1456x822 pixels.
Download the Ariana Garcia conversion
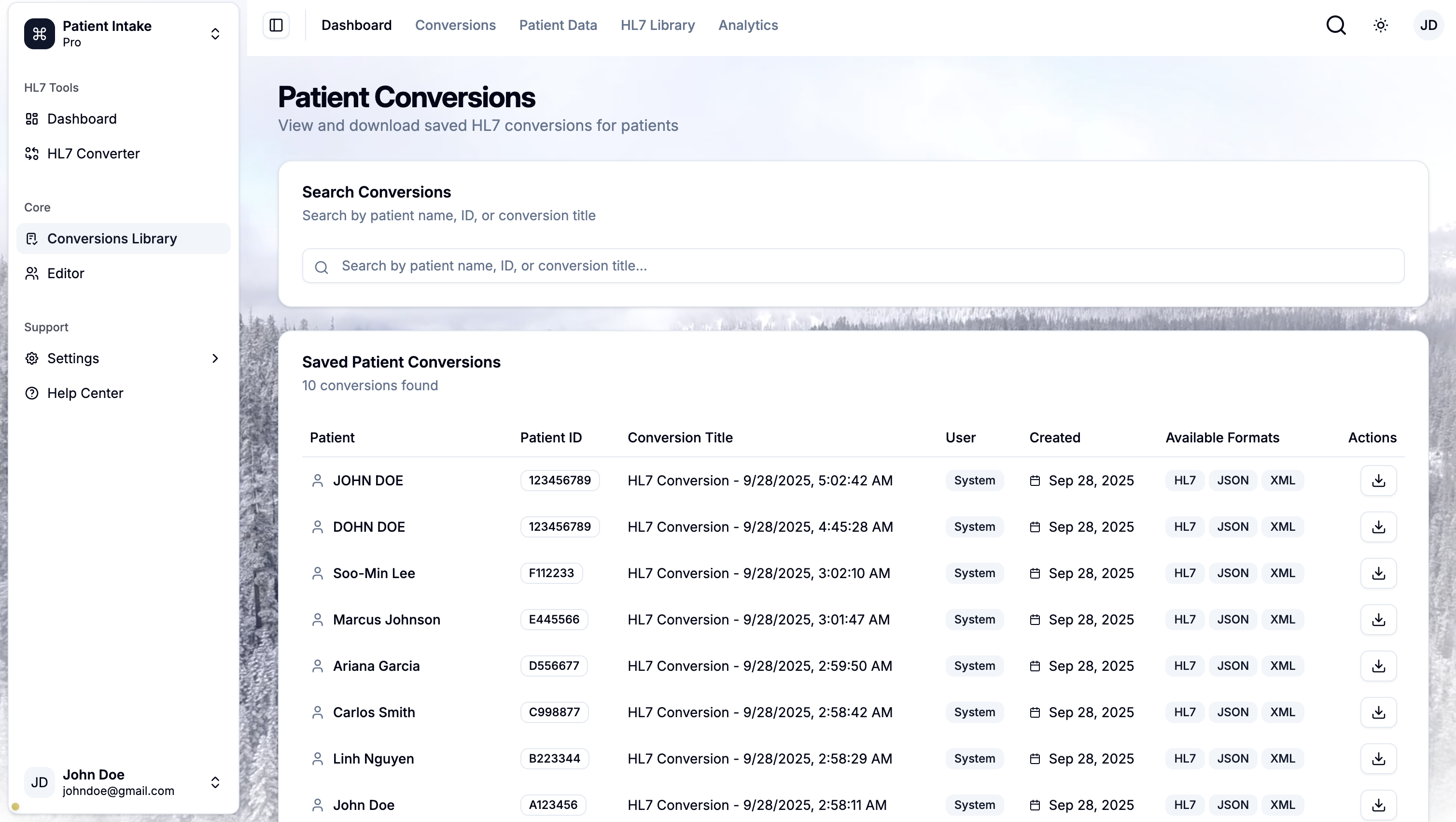coord(1378,666)
